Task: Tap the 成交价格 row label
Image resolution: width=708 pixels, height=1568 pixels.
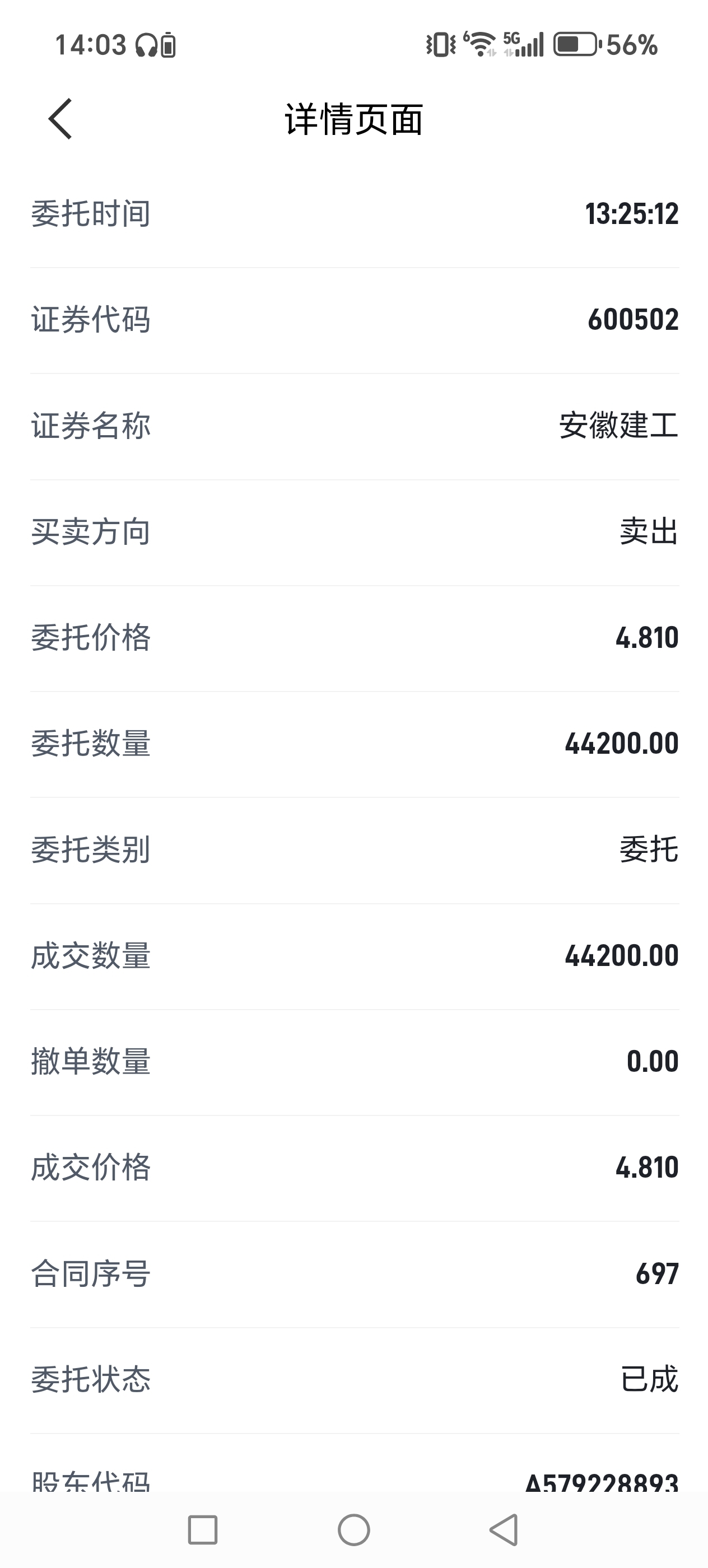Action: pyautogui.click(x=91, y=1168)
